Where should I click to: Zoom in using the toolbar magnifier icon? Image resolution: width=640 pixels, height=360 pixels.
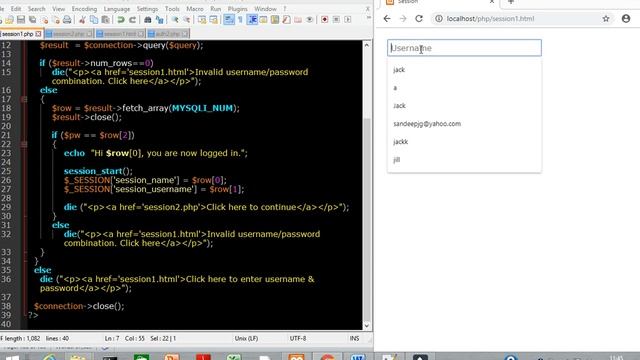tap(175, 20)
